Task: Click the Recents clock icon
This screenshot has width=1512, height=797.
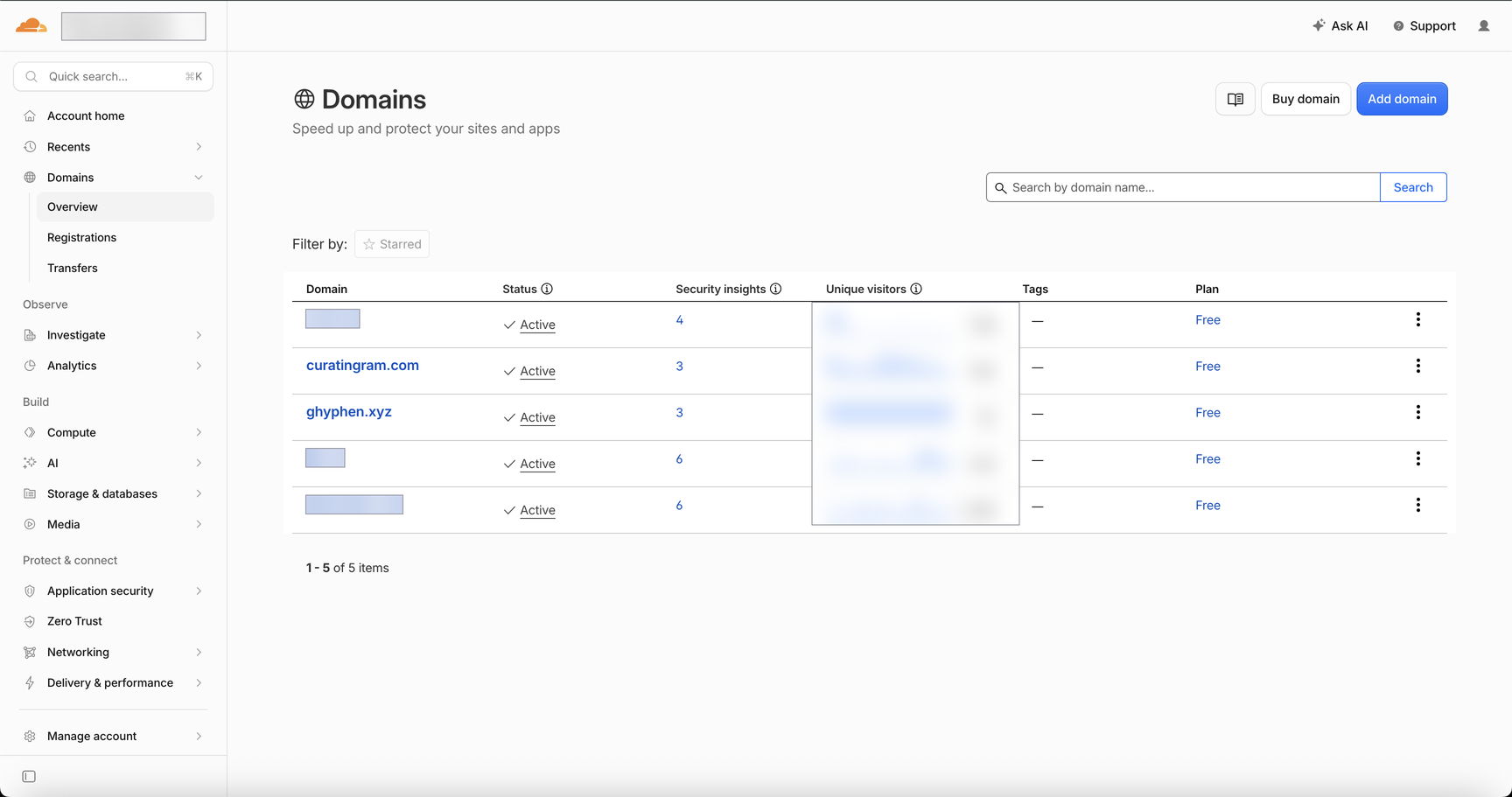Action: point(30,147)
